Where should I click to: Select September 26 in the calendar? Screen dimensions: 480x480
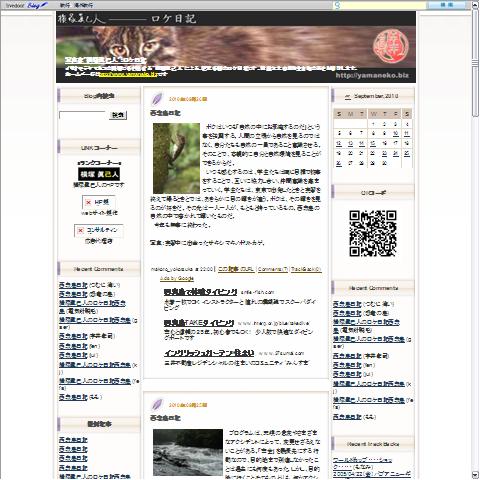click(x=339, y=163)
